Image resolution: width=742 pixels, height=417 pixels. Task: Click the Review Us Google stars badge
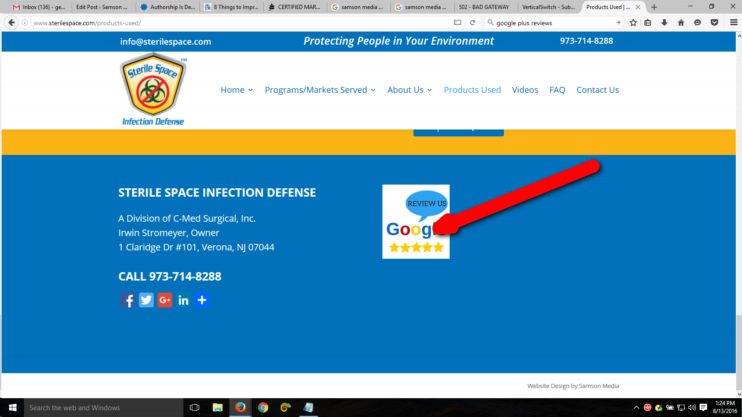[416, 222]
